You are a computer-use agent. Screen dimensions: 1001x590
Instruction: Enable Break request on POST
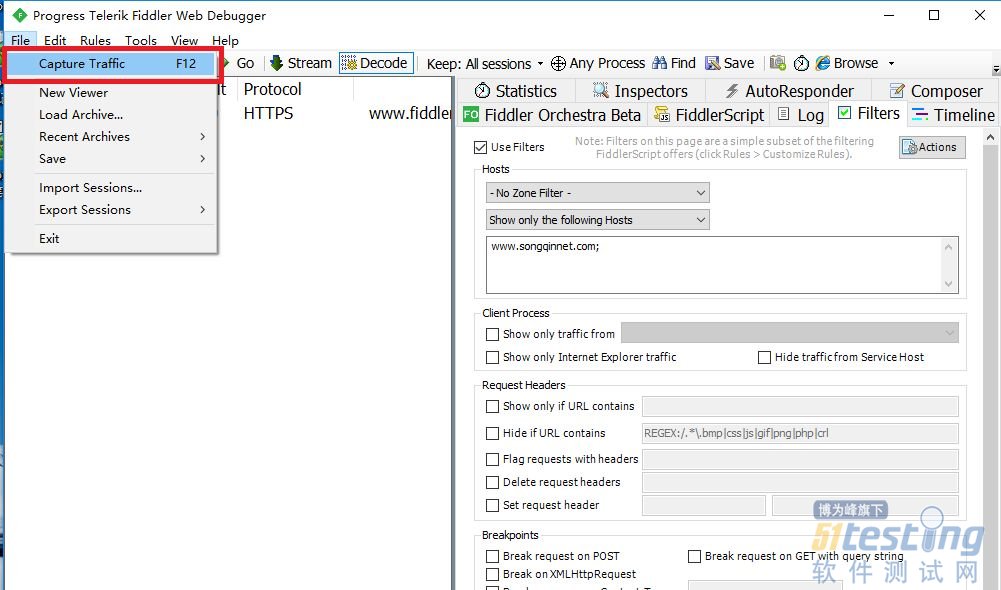[492, 556]
